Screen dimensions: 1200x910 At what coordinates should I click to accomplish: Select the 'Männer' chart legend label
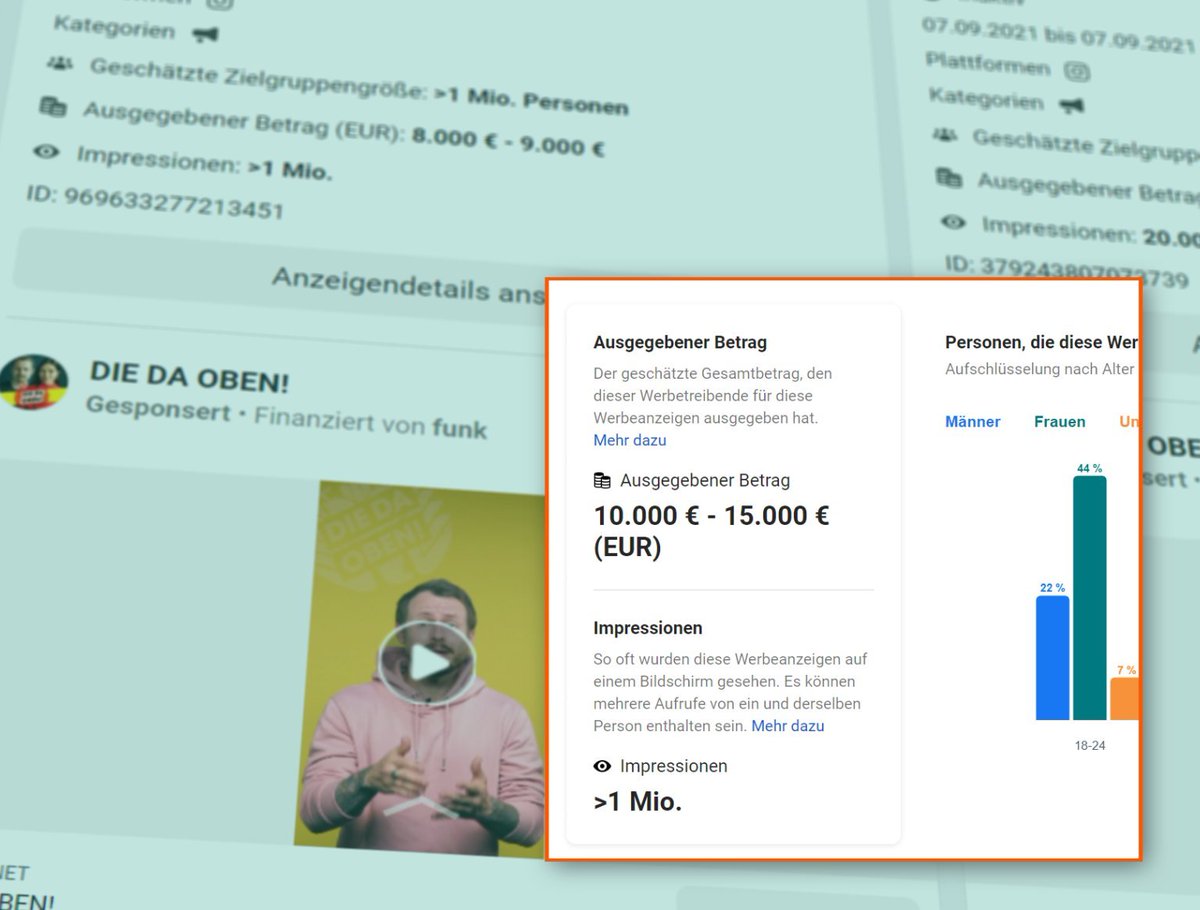click(x=972, y=422)
